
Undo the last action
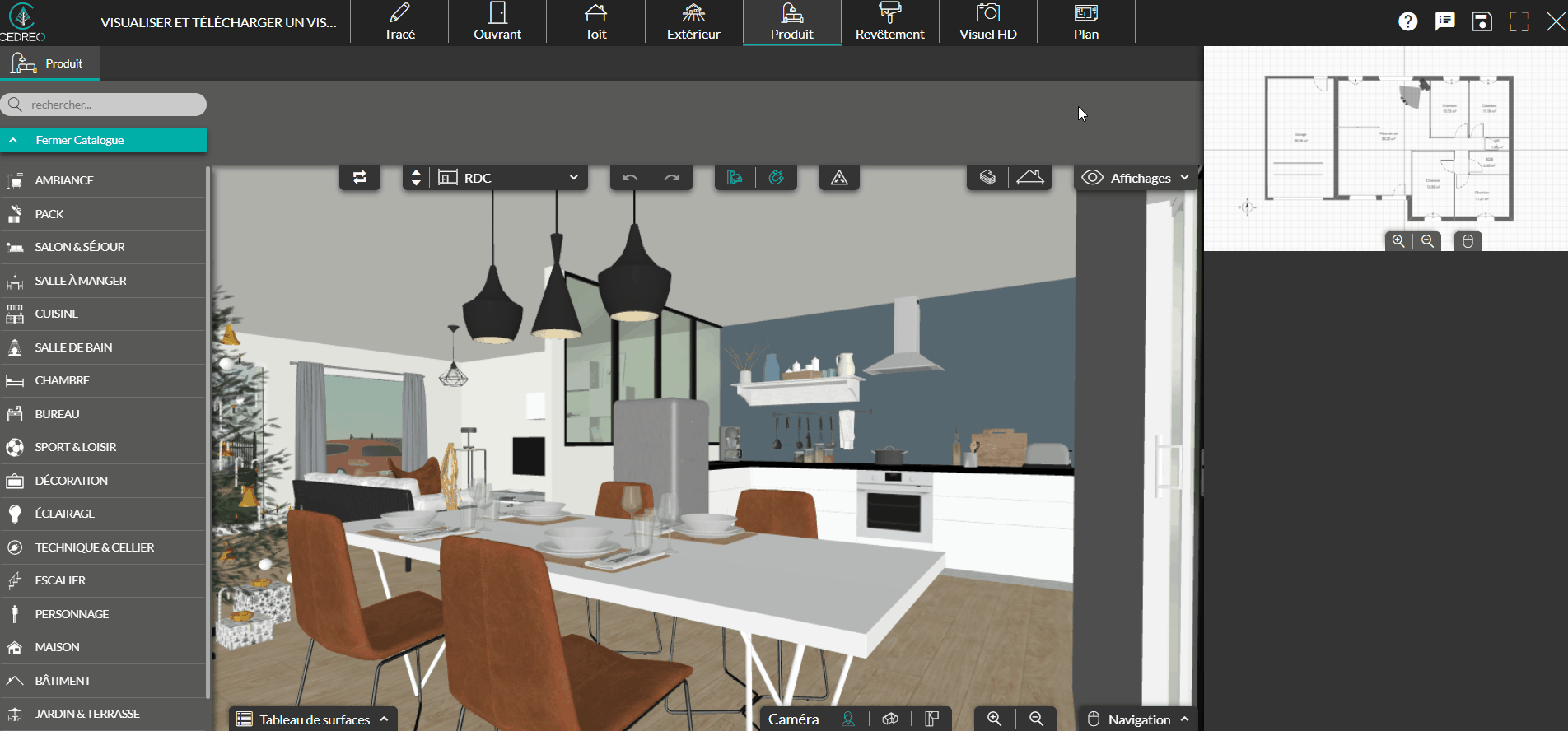pos(630,178)
